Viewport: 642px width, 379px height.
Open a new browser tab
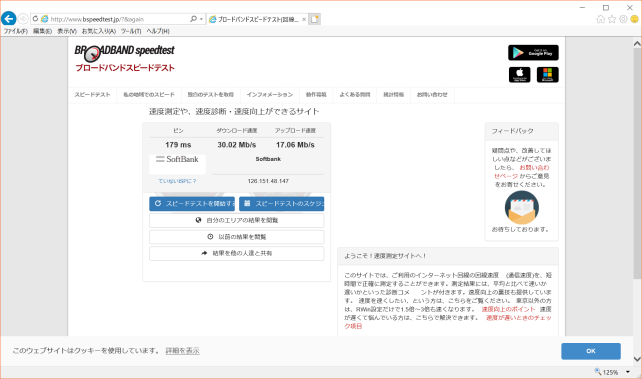point(314,19)
